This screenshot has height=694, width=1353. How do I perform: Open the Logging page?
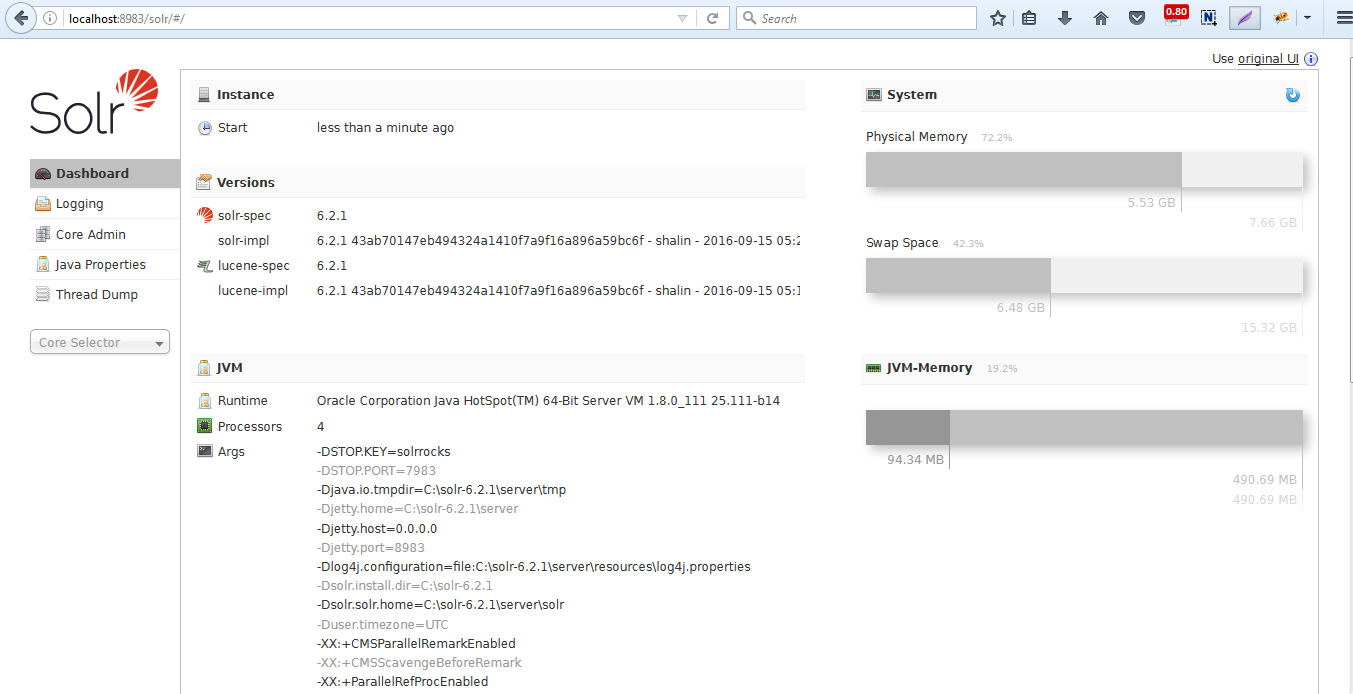point(105,204)
